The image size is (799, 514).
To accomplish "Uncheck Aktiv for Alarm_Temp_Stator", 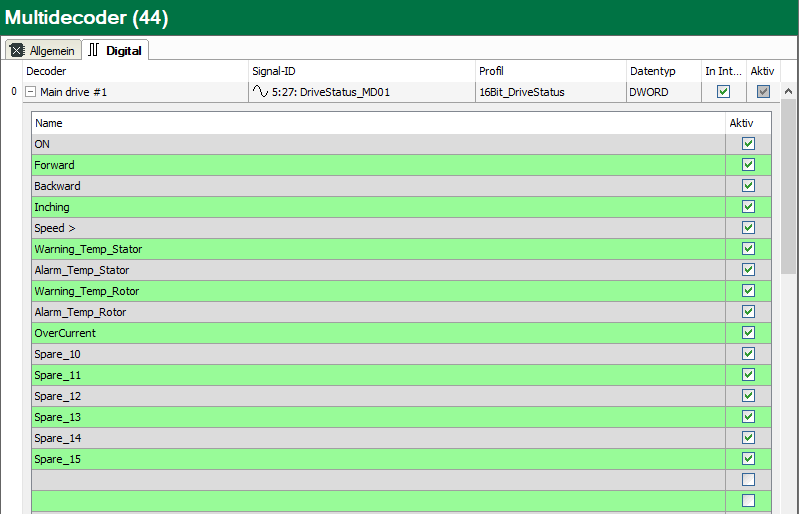I will pyautogui.click(x=748, y=269).
